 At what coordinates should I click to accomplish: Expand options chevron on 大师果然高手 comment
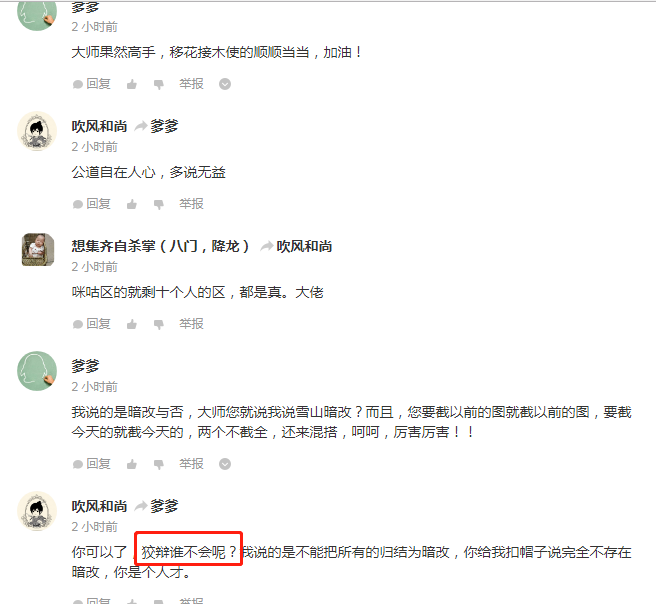pyautogui.click(x=225, y=84)
